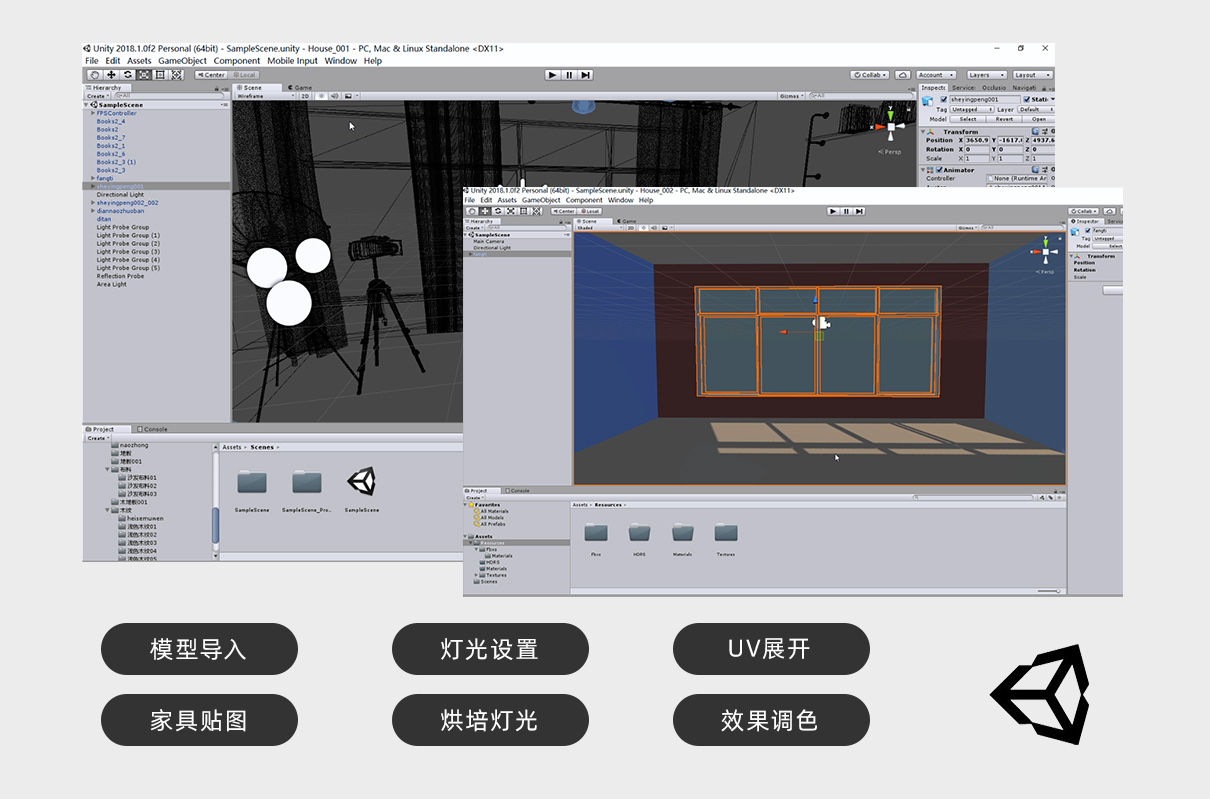1210x799 pixels.
Task: Open Untagged tag dropdown in House_001 Inspector
Action: (x=971, y=110)
